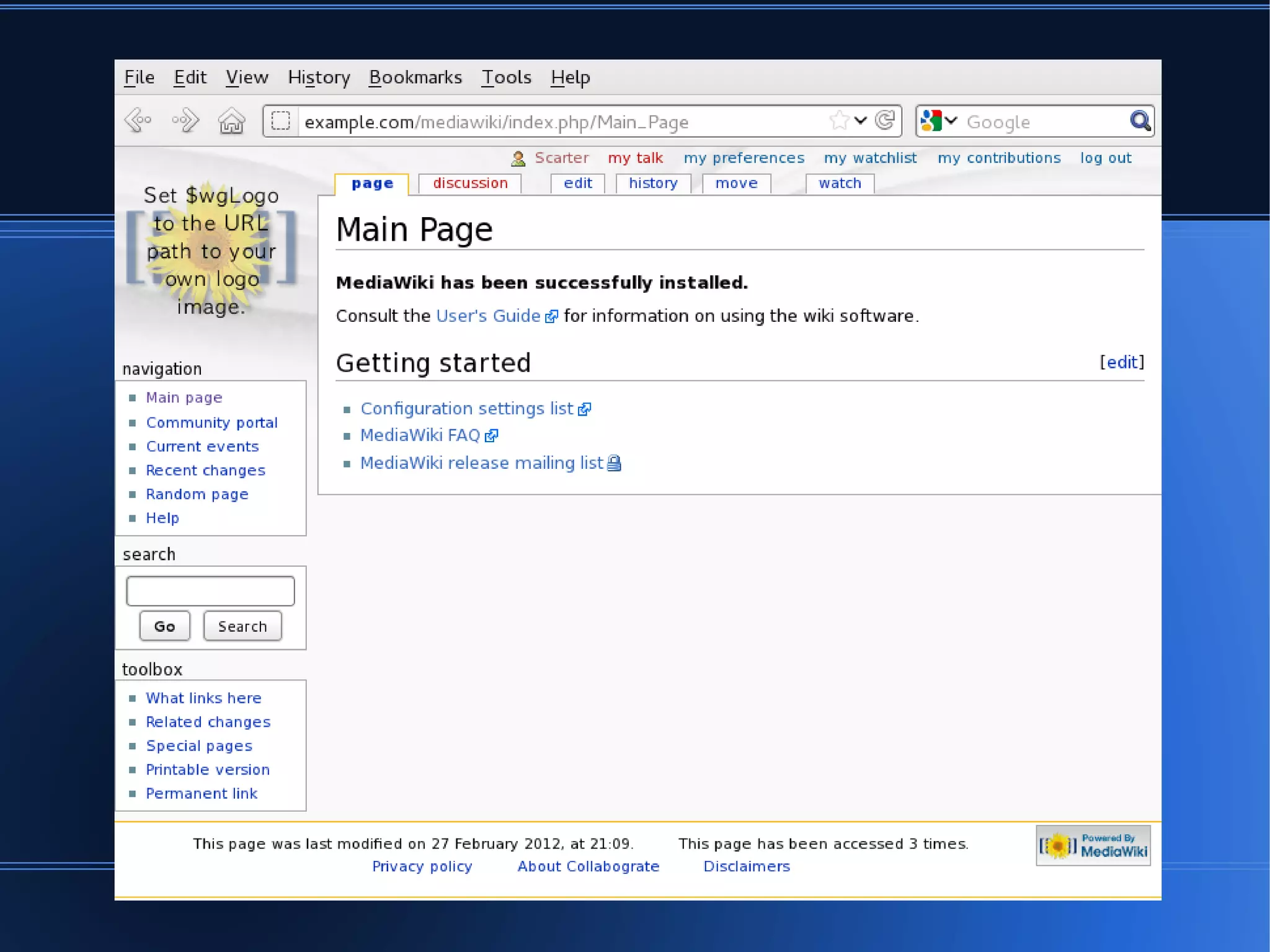Click the Powered By MediaWiki badge
The height and width of the screenshot is (952, 1270).
click(1093, 845)
